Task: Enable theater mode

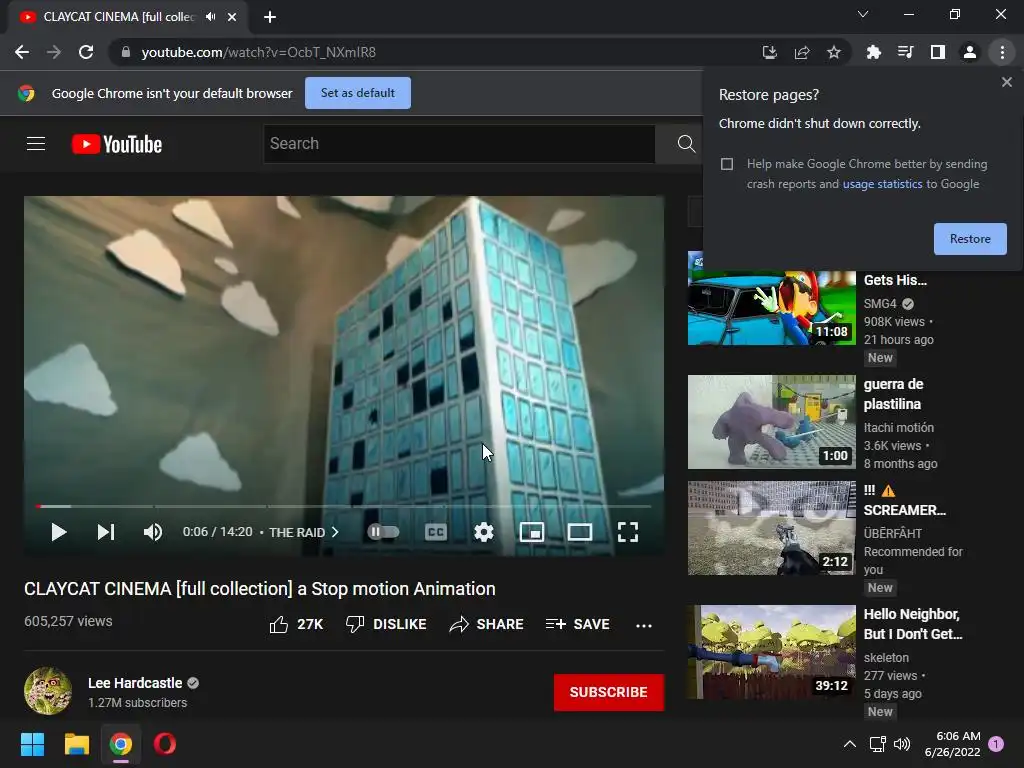Action: (x=580, y=532)
